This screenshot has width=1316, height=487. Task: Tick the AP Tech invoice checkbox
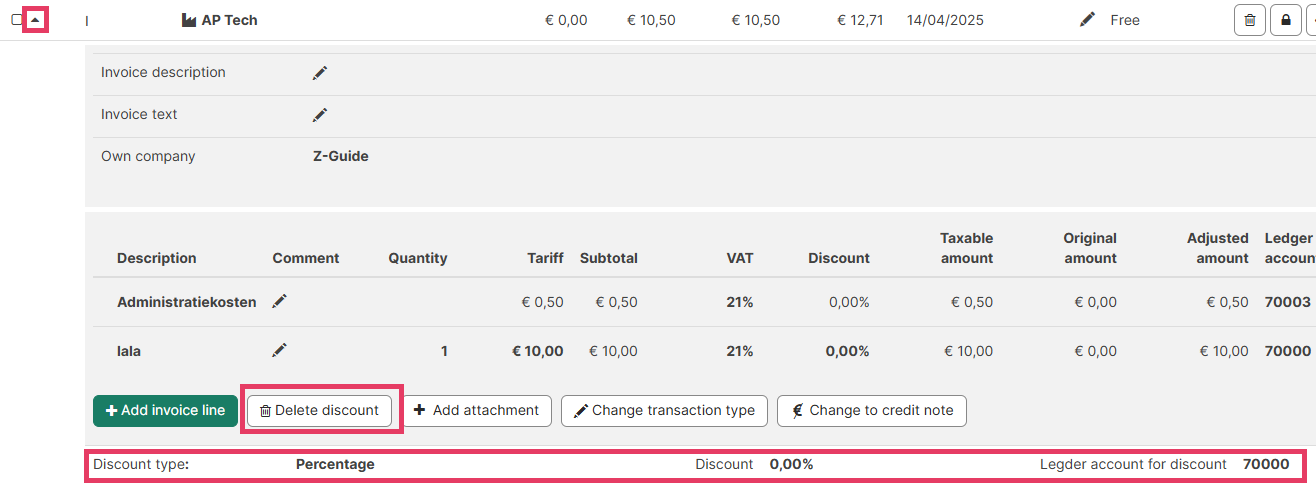17,20
